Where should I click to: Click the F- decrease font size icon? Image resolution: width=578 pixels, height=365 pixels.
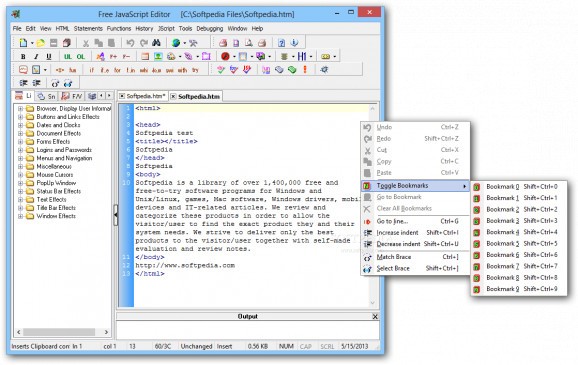(x=126, y=56)
